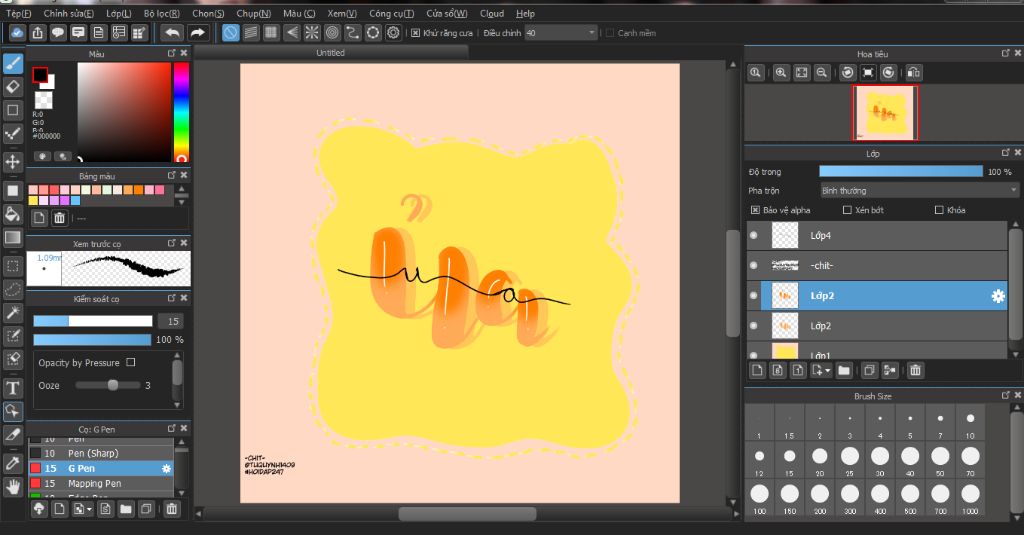
Task: Flip the view in Navigator panel
Action: pyautogui.click(x=914, y=73)
